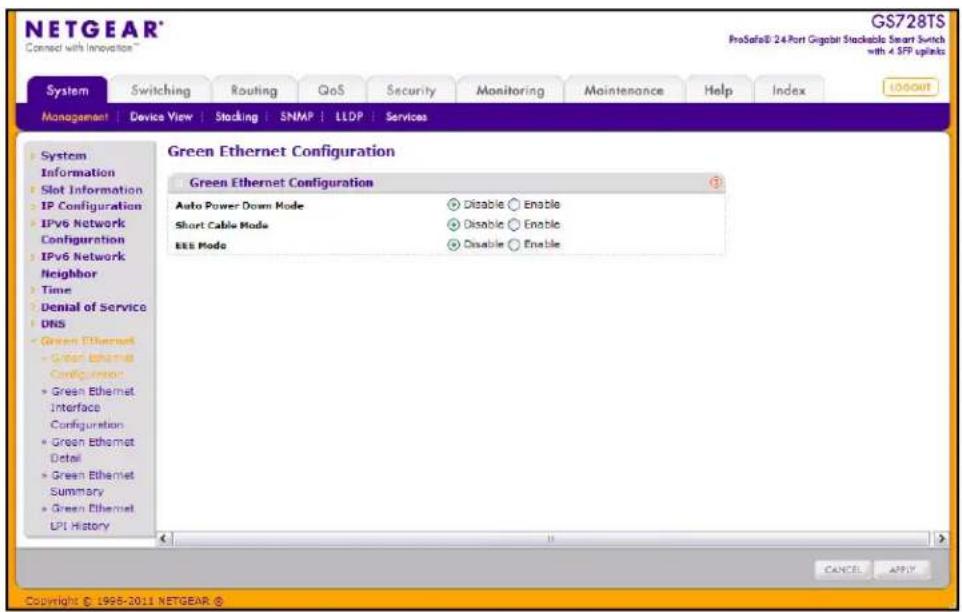Select Disable for Auto Power Down Mode
The image size is (962, 612).
point(453,205)
